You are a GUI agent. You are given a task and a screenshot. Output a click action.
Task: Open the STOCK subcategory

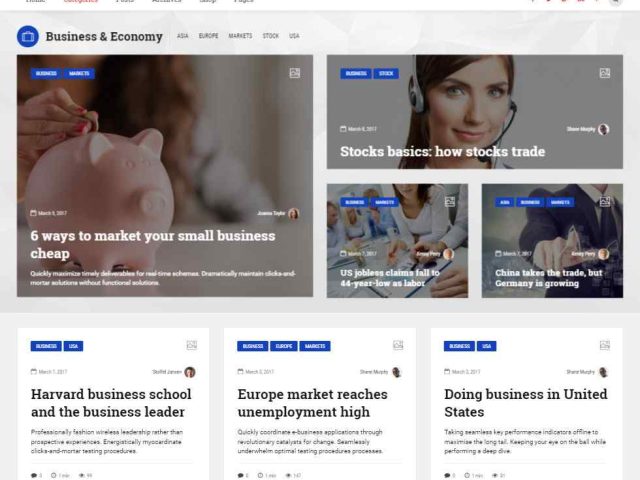pyautogui.click(x=271, y=36)
